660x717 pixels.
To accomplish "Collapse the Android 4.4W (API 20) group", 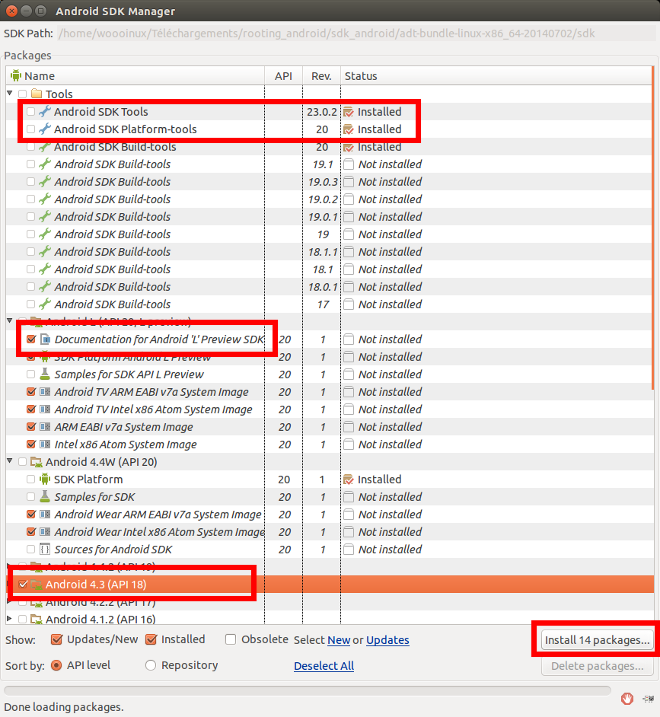I will point(10,461).
